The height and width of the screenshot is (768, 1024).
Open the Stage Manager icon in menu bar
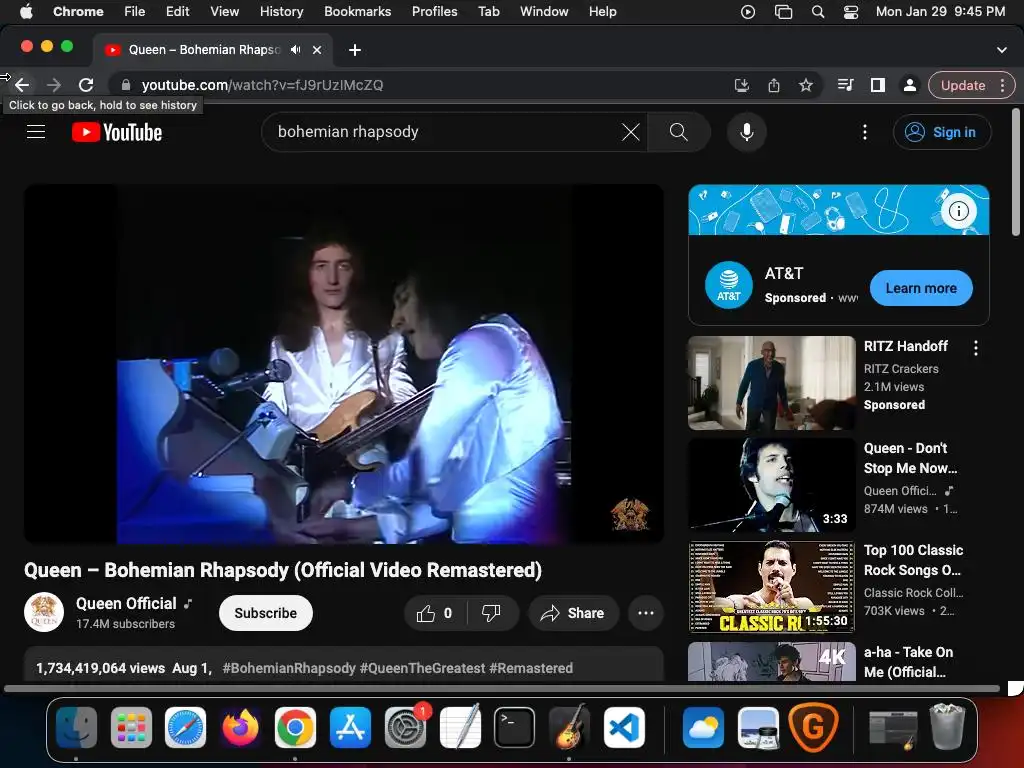[x=783, y=12]
